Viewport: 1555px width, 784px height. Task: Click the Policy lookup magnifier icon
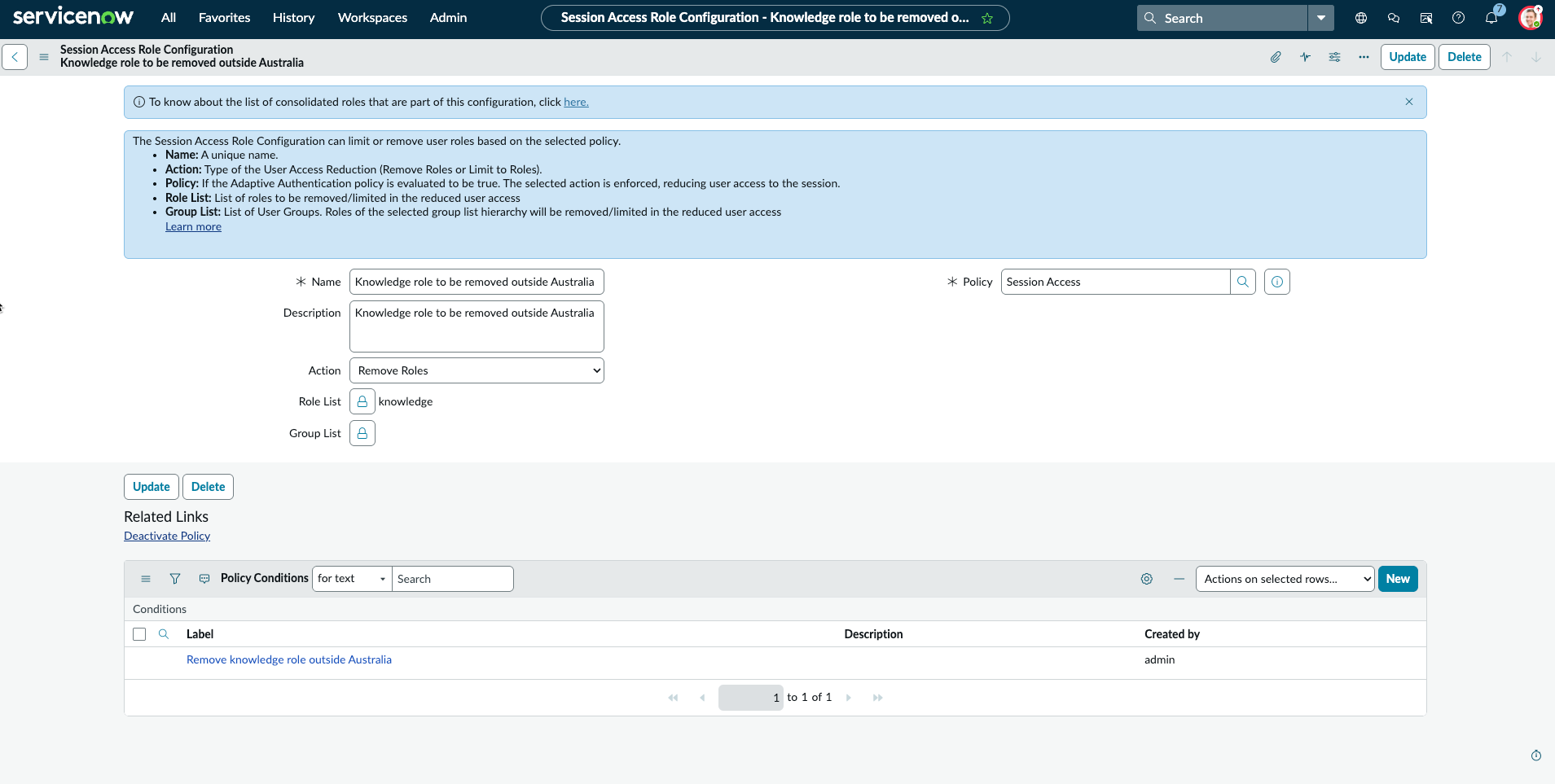(1243, 282)
